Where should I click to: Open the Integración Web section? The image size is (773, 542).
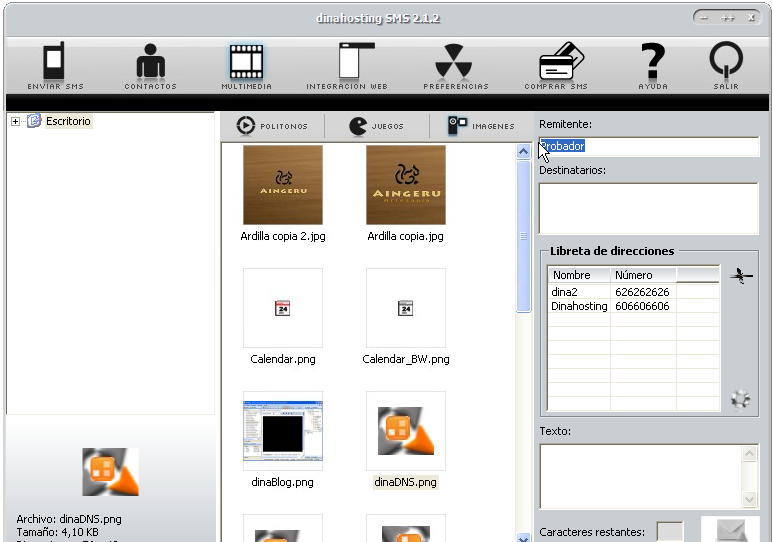coord(347,66)
